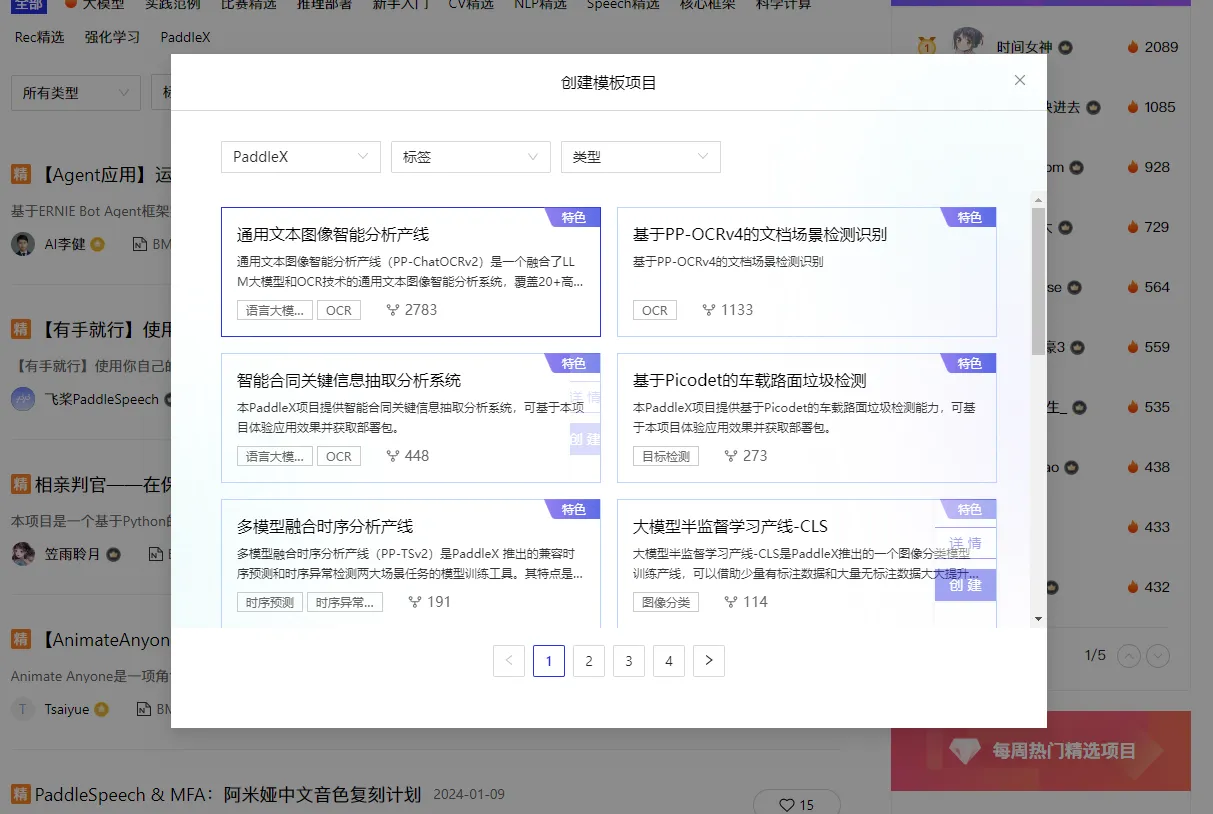The width and height of the screenshot is (1213, 814).
Task: Expand the 标签 dropdown filter
Action: click(470, 157)
